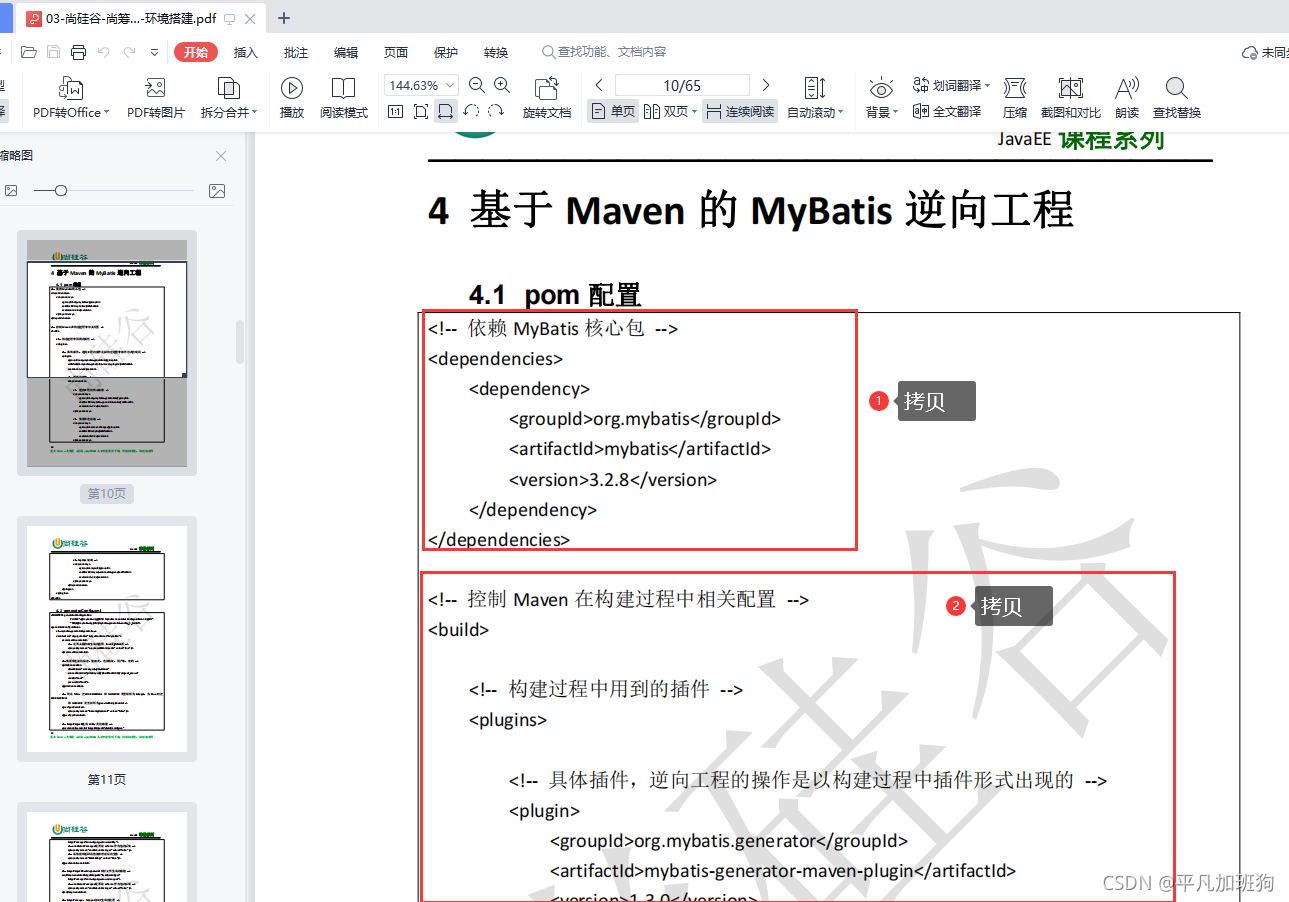
Task: Open a new tab with plus icon
Action: point(284,18)
